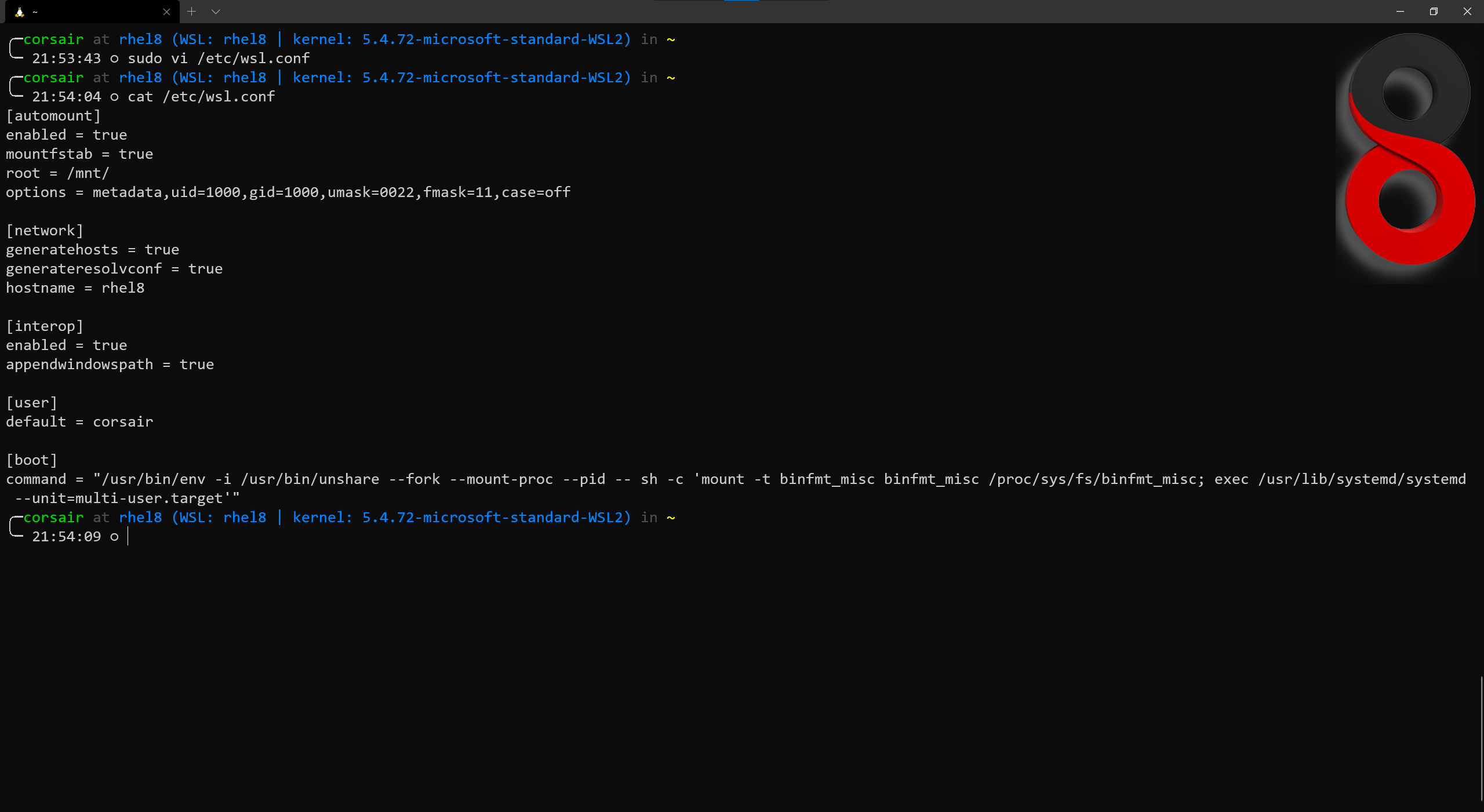Click the timestamp 21:53:43
Screen dimensions: 1484x812
(67, 59)
